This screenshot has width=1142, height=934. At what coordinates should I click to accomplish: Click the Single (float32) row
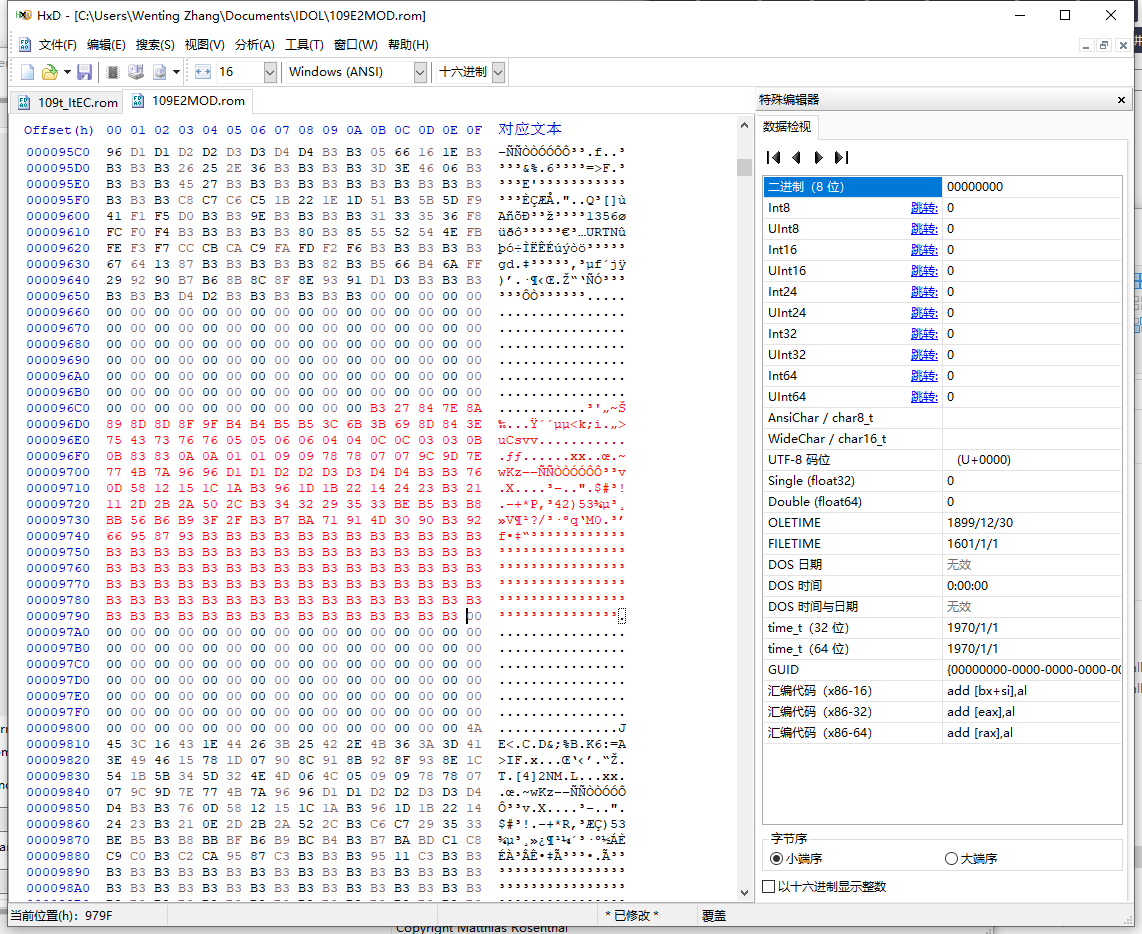pyautogui.click(x=942, y=481)
